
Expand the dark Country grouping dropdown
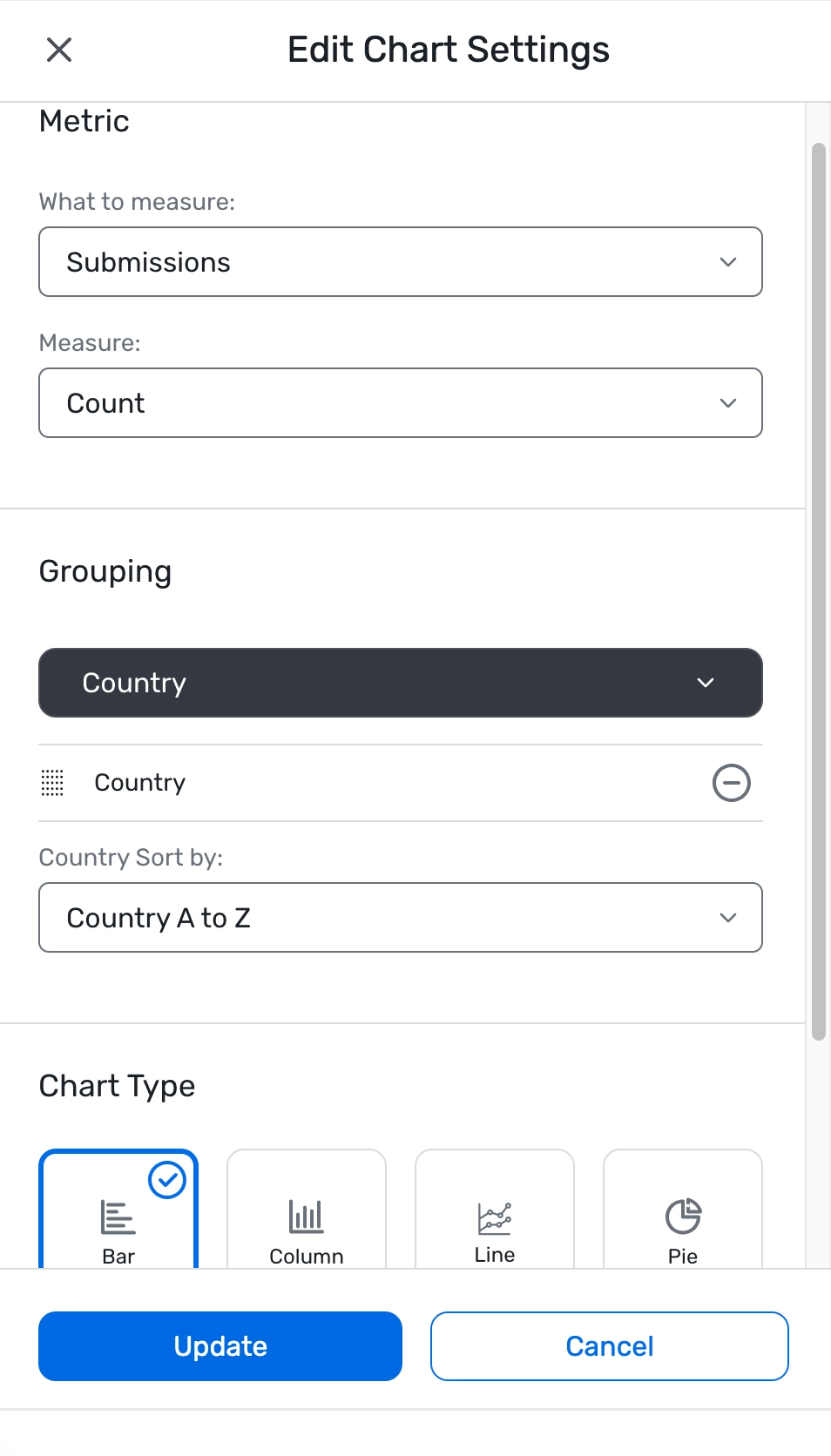click(x=401, y=683)
